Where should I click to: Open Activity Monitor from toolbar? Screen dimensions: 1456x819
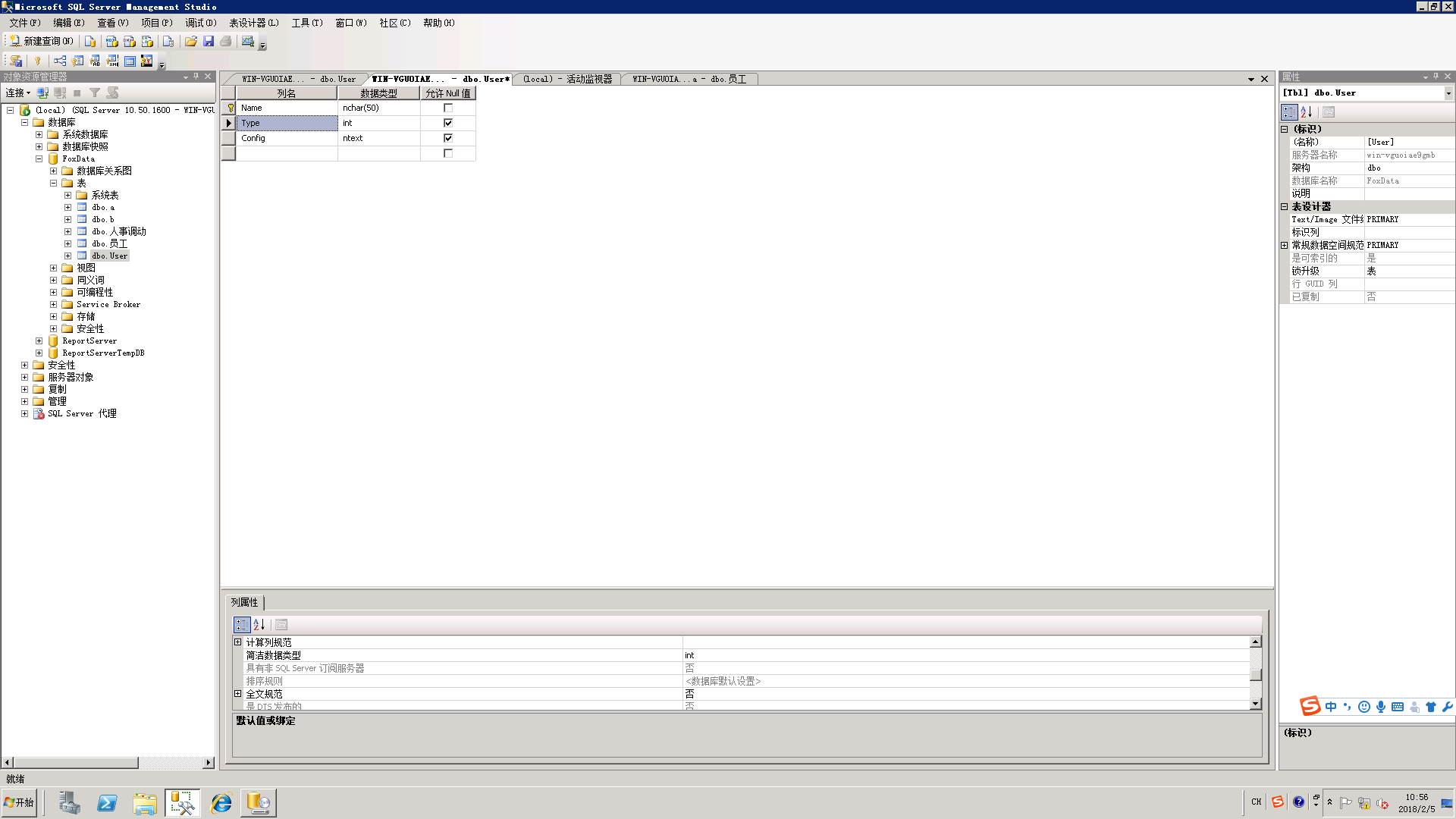click(x=247, y=41)
